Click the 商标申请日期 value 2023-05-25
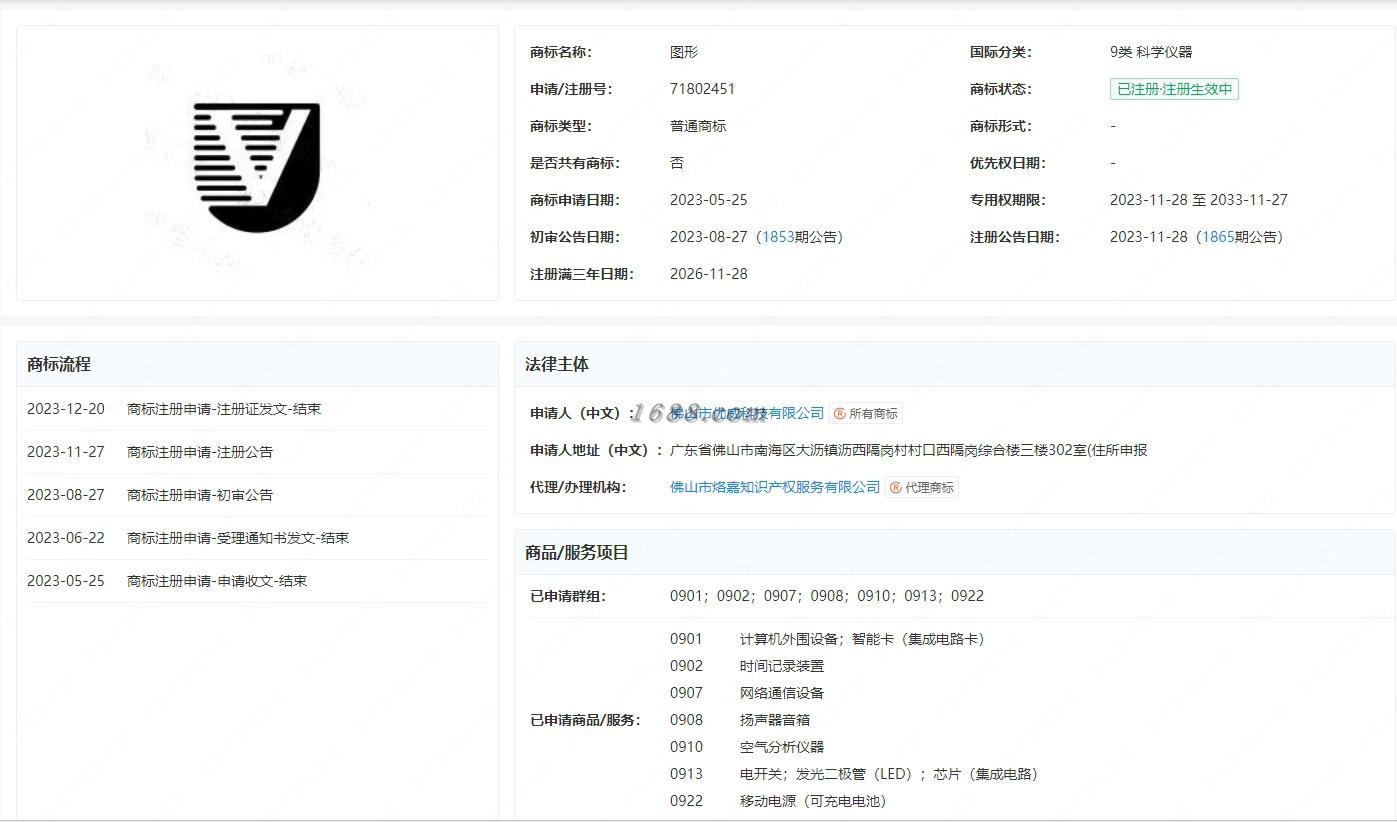 (708, 200)
